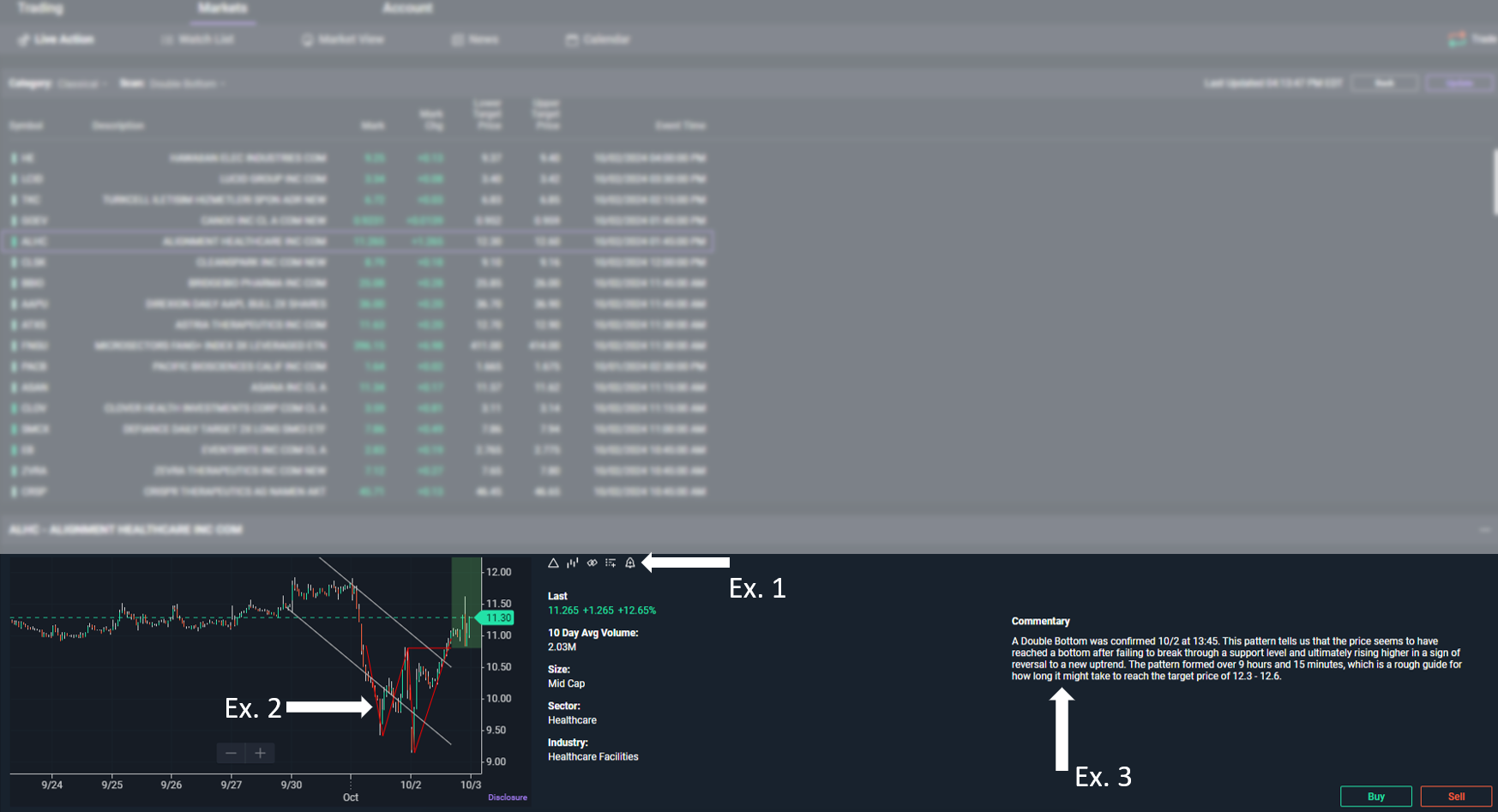
Task: Click the add-to-list icon beside the bell
Action: click(611, 563)
